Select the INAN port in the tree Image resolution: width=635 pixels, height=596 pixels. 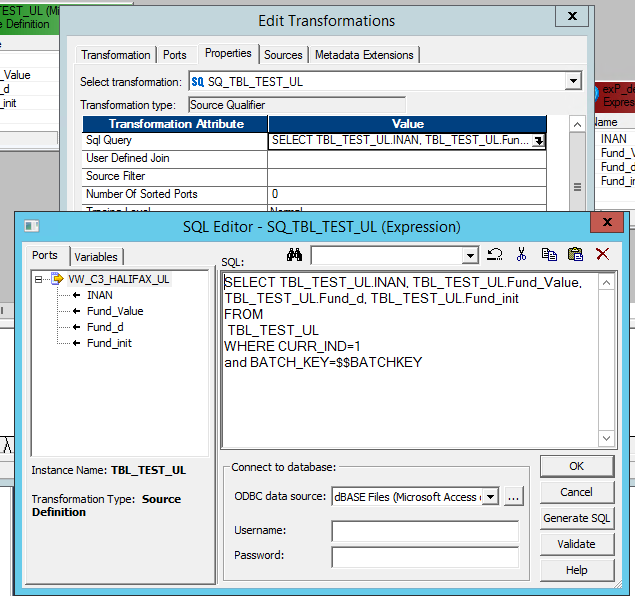click(x=100, y=295)
